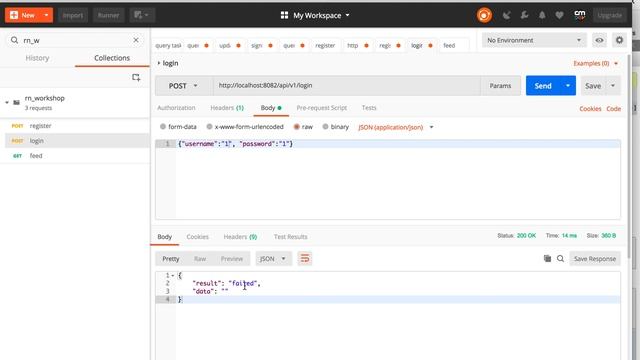
Task: Open the new window dropdown icon
Action: 142,15
